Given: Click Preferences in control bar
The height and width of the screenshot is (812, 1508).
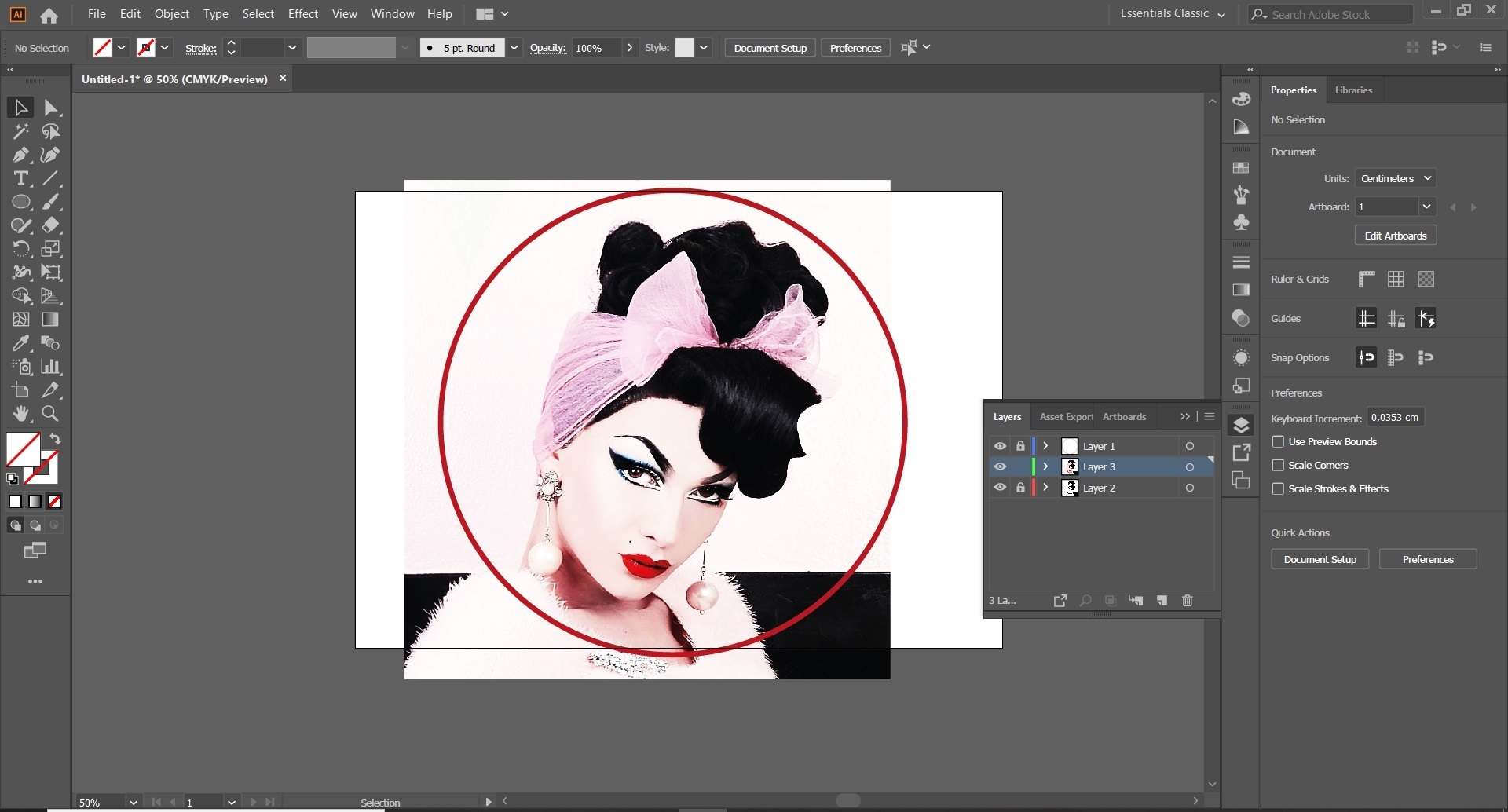Looking at the screenshot, I should 855,48.
